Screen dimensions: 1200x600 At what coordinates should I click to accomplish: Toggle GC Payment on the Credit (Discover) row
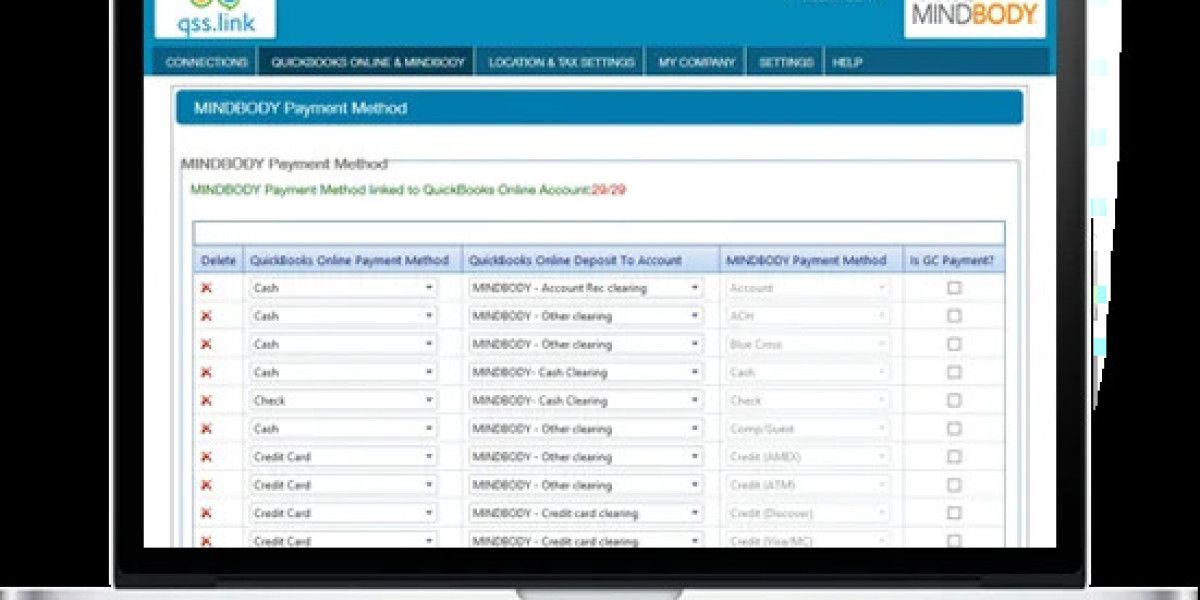pyautogui.click(x=955, y=512)
